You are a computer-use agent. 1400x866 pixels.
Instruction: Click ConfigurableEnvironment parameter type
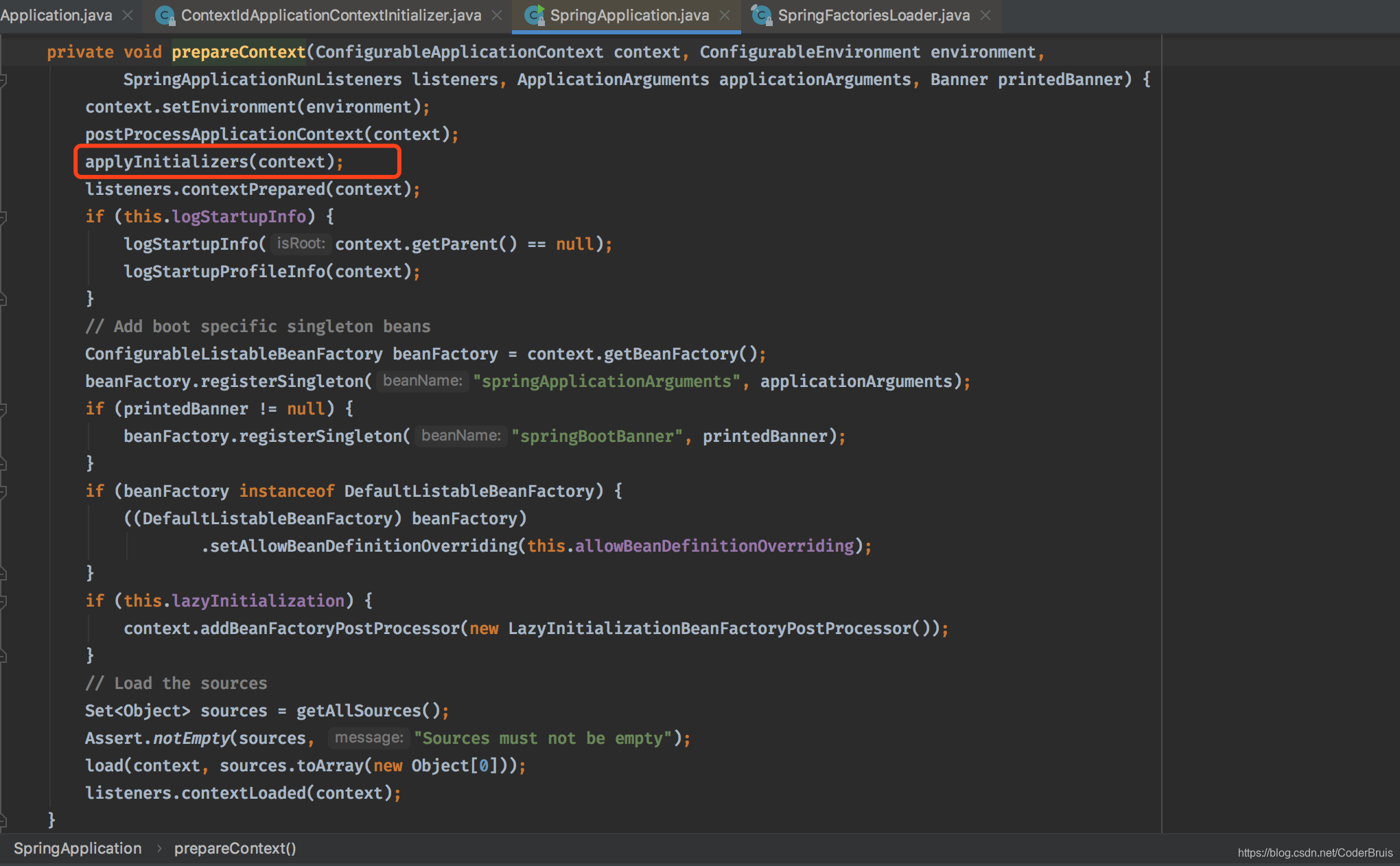pyautogui.click(x=810, y=52)
